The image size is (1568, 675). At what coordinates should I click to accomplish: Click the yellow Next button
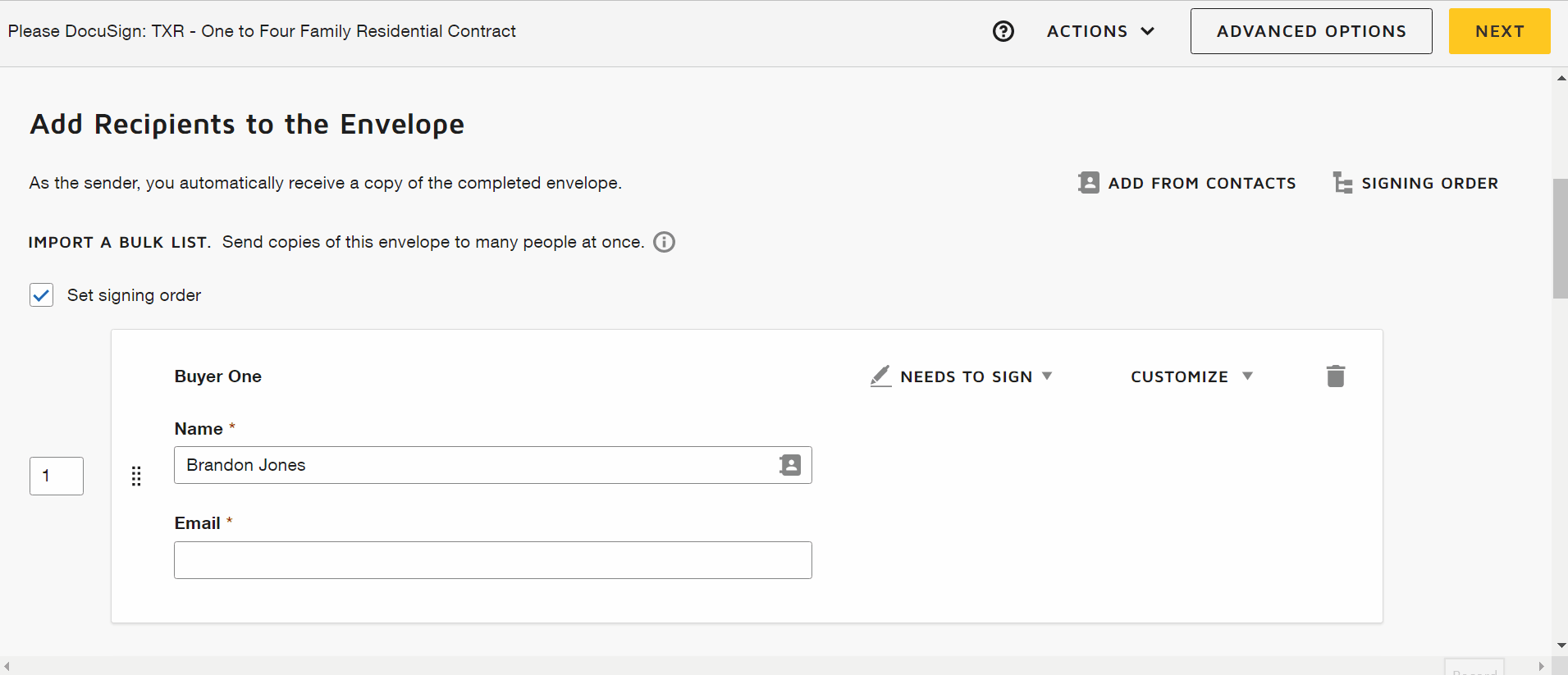pos(1499,31)
